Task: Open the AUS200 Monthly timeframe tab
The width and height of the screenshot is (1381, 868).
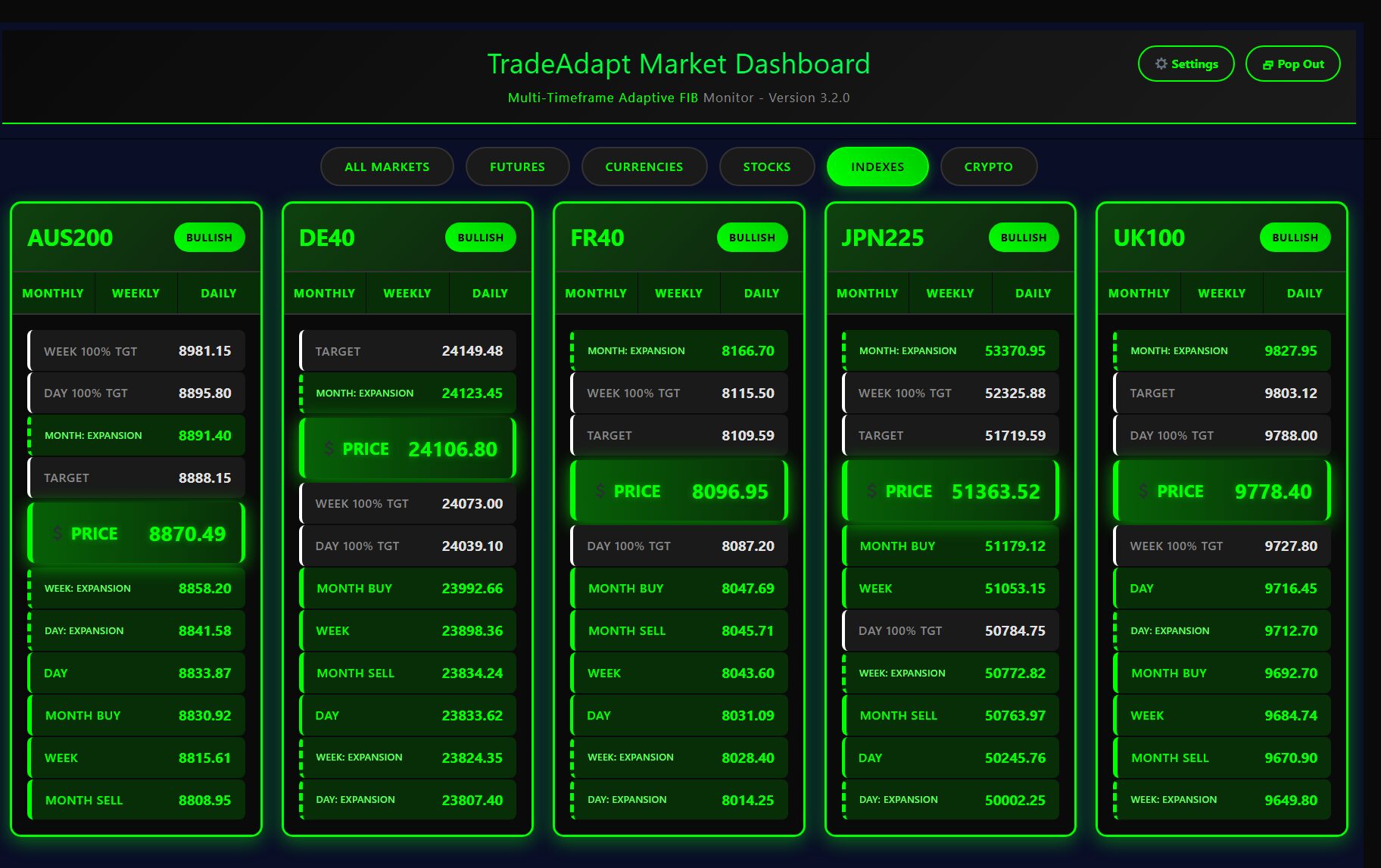Action: [x=53, y=293]
